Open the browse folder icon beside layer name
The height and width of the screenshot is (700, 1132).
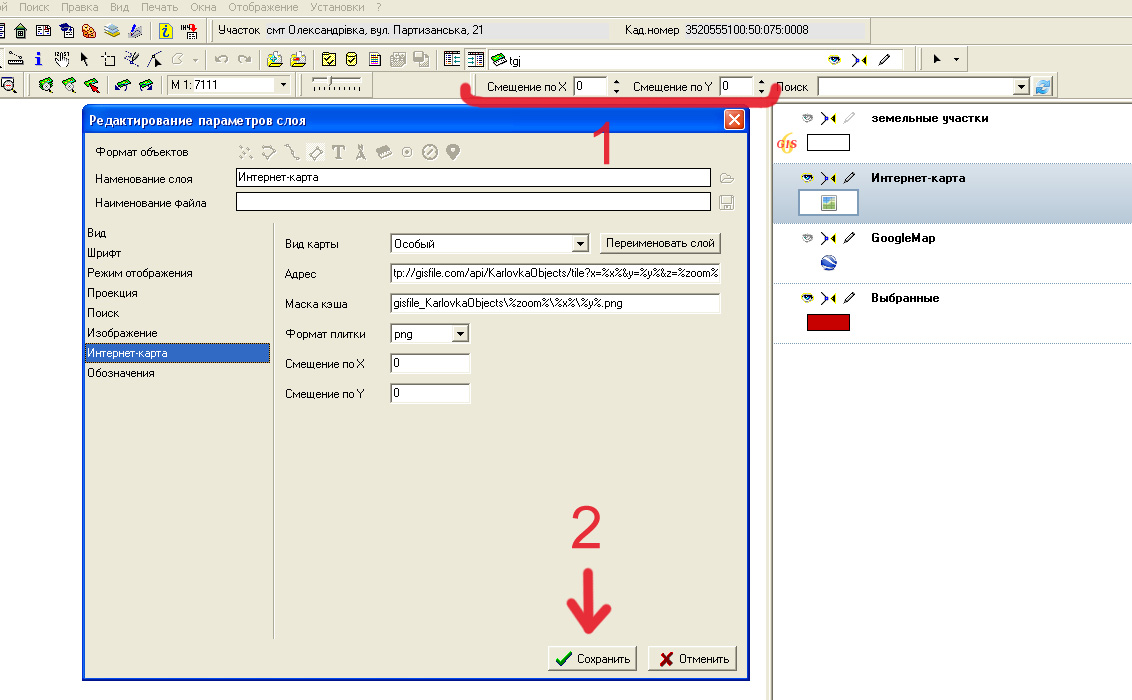point(726,178)
